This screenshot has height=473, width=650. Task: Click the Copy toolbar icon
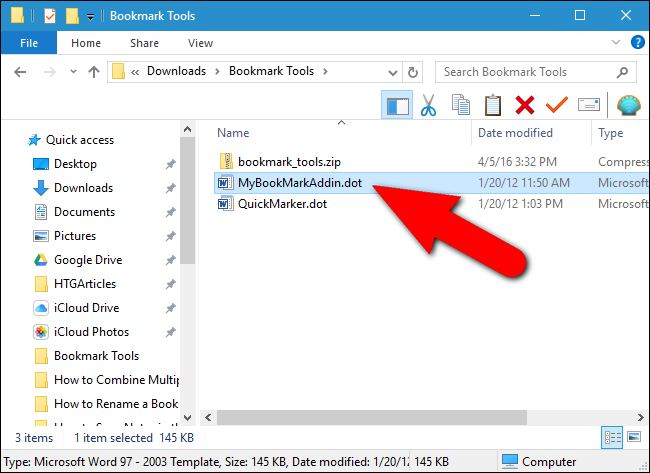(x=461, y=105)
